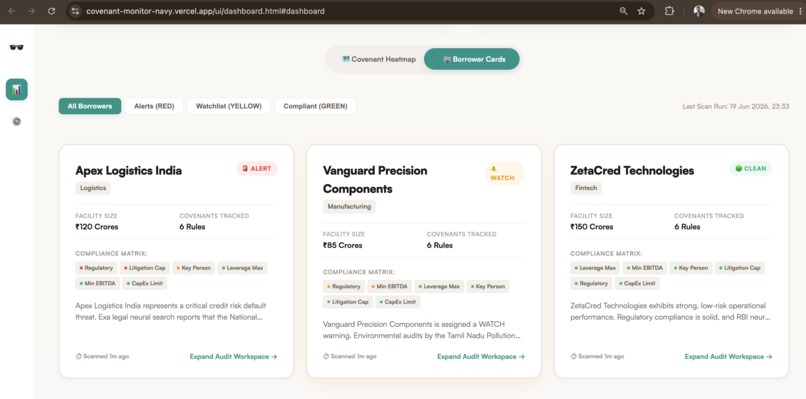The width and height of the screenshot is (806, 399).
Task: Expand Audit Workspace for Apex Logistics India
Action: tap(233, 356)
